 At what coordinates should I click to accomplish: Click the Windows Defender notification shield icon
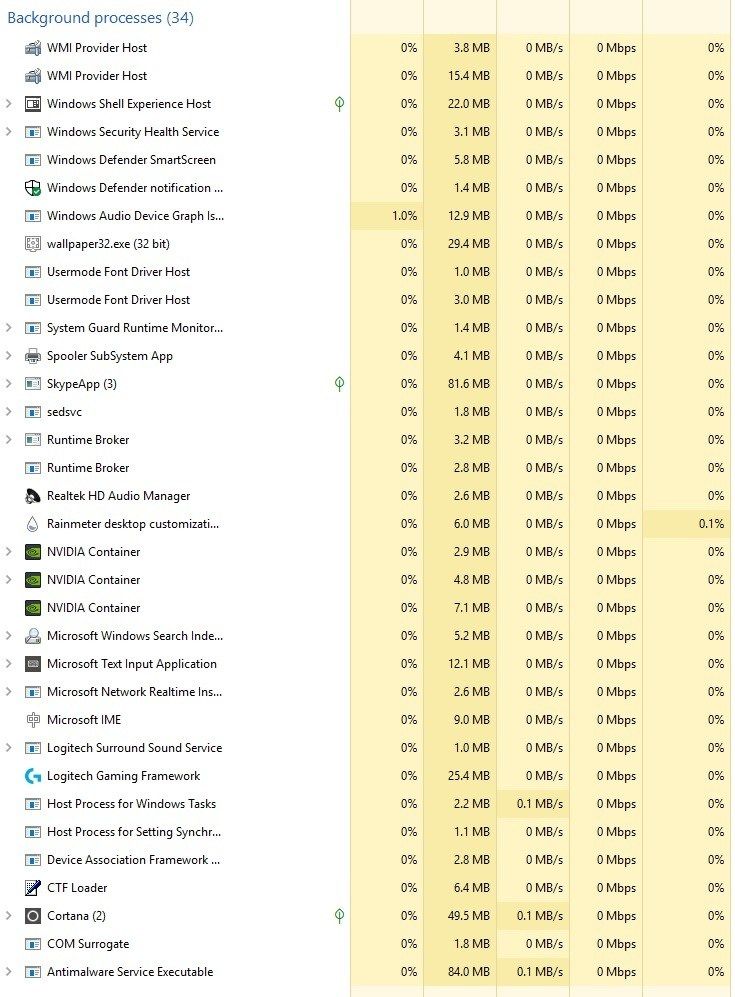coord(32,188)
